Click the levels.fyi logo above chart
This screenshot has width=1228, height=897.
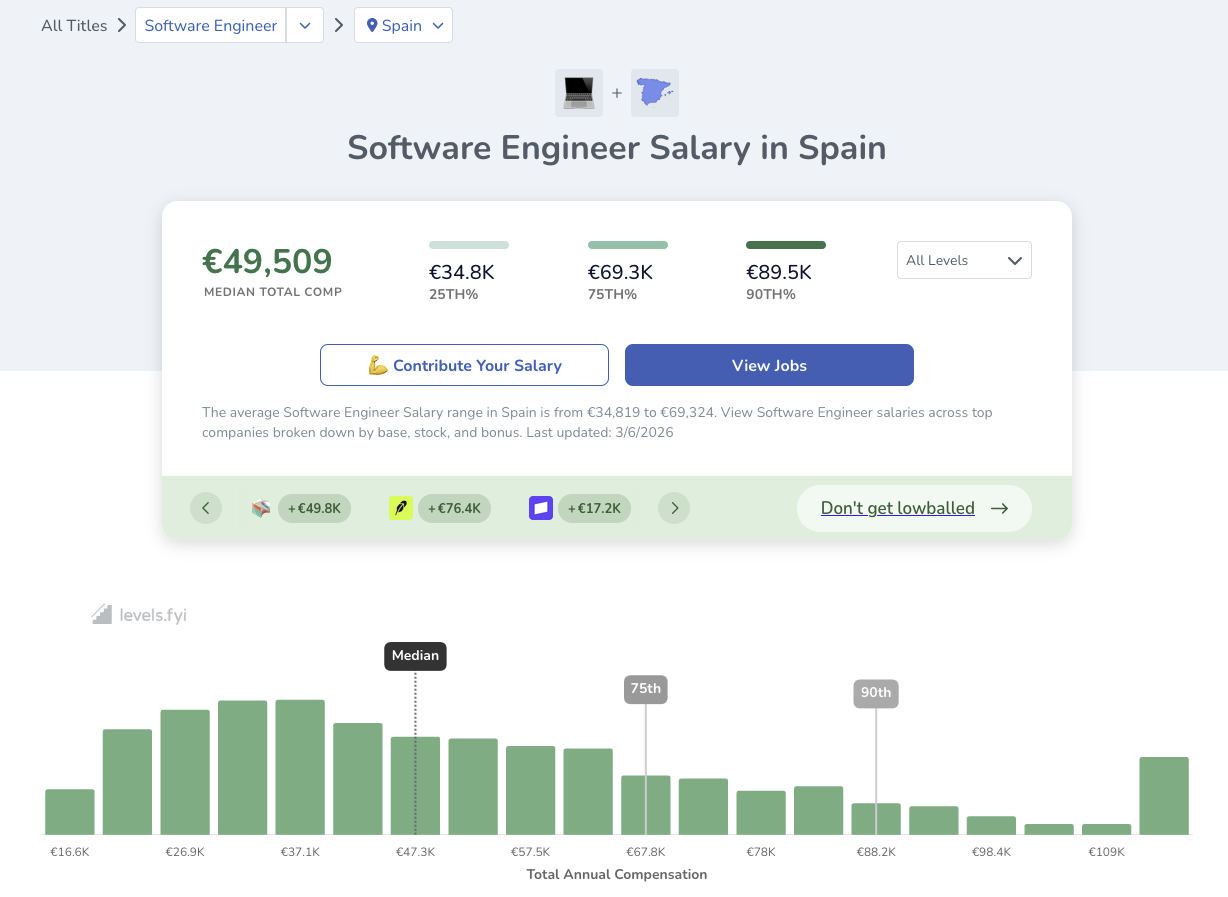pyautogui.click(x=139, y=614)
